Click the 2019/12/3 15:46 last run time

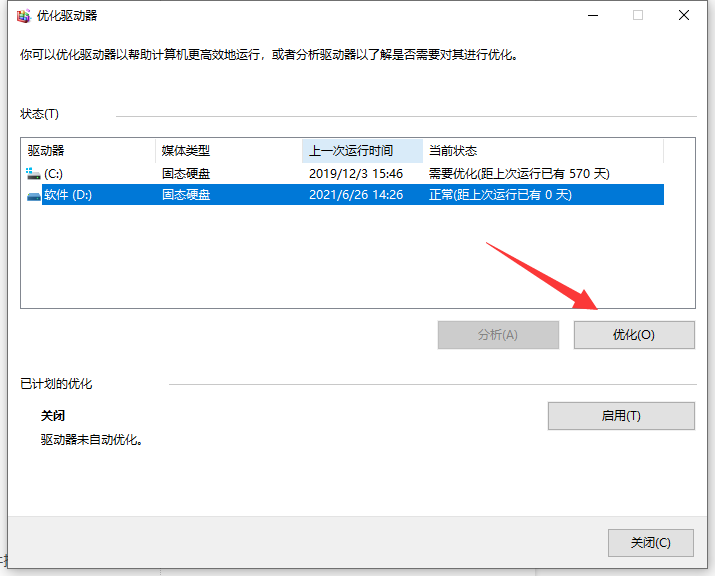click(356, 174)
